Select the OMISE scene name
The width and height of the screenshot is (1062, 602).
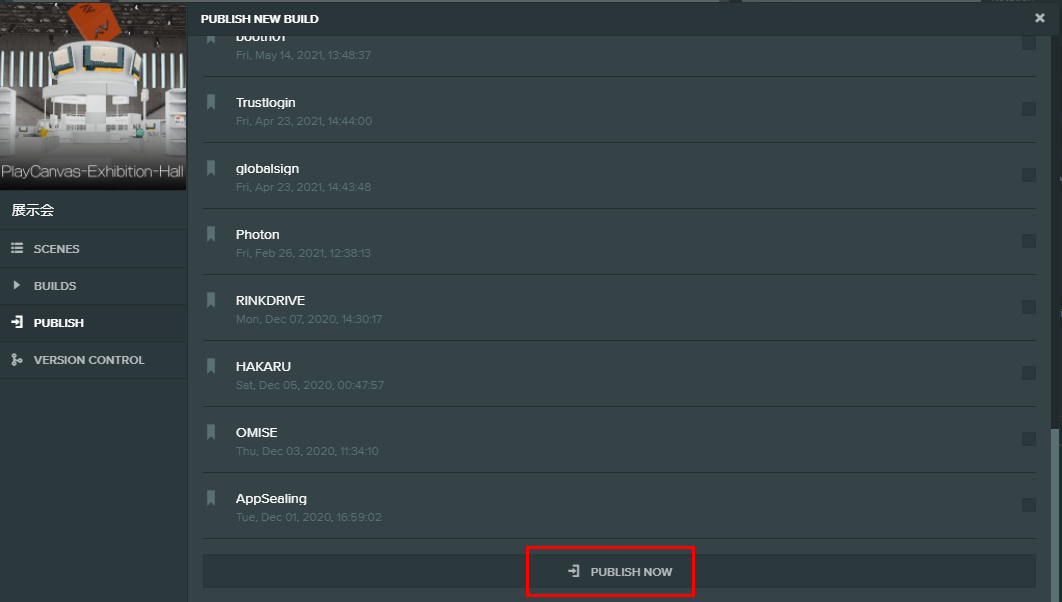click(257, 432)
